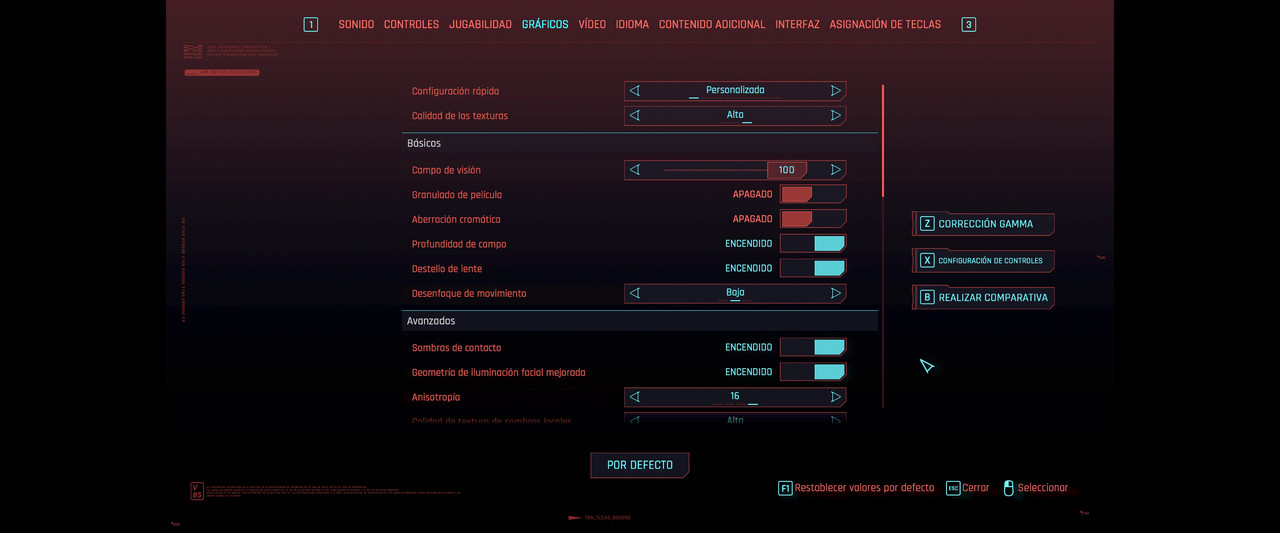Switch to next tab with the 3 key icon
The height and width of the screenshot is (533, 1280).
[968, 25]
